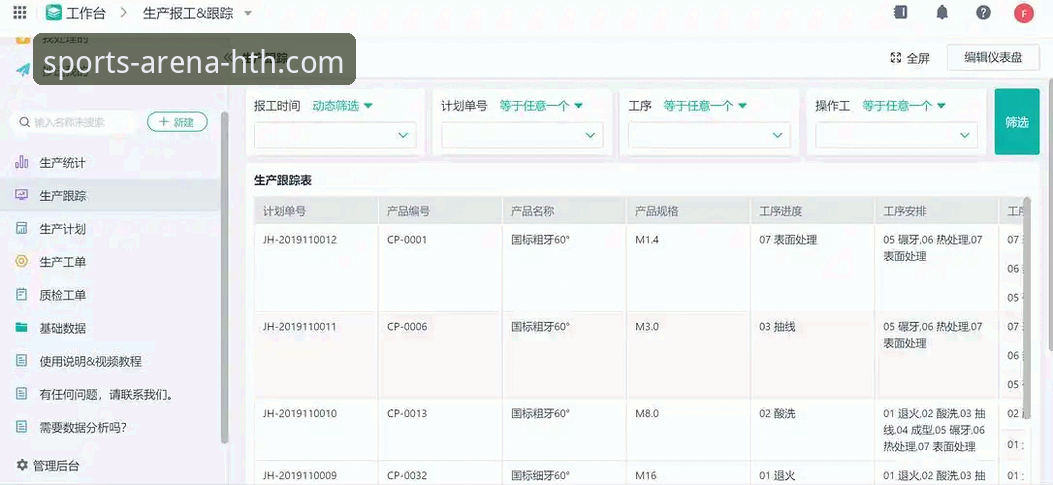Change 工序 condition 等于任意一个
The height and width of the screenshot is (485, 1053).
[705, 105]
